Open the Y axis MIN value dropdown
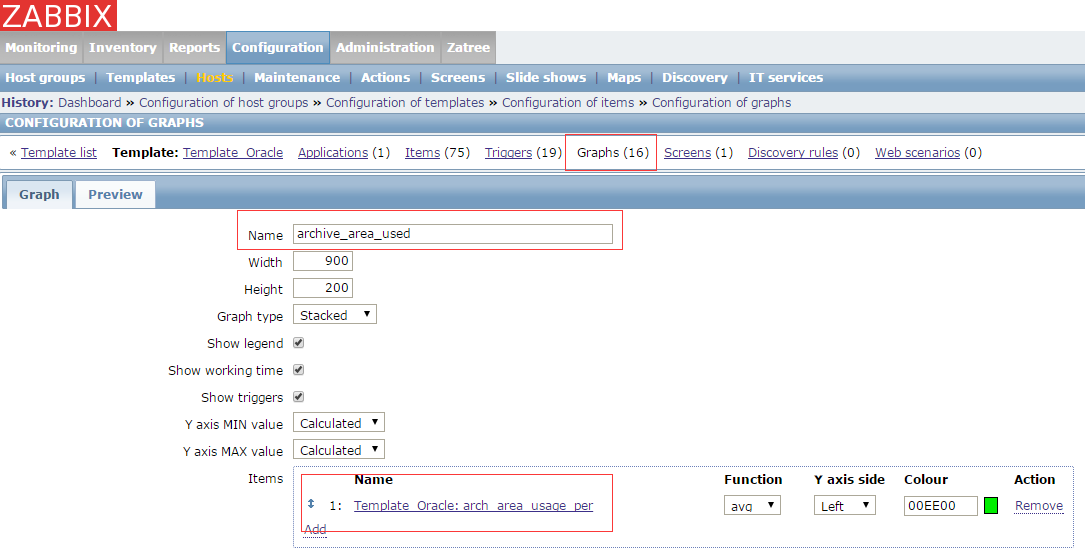Screen dimensions: 1085x559 click(x=338, y=423)
